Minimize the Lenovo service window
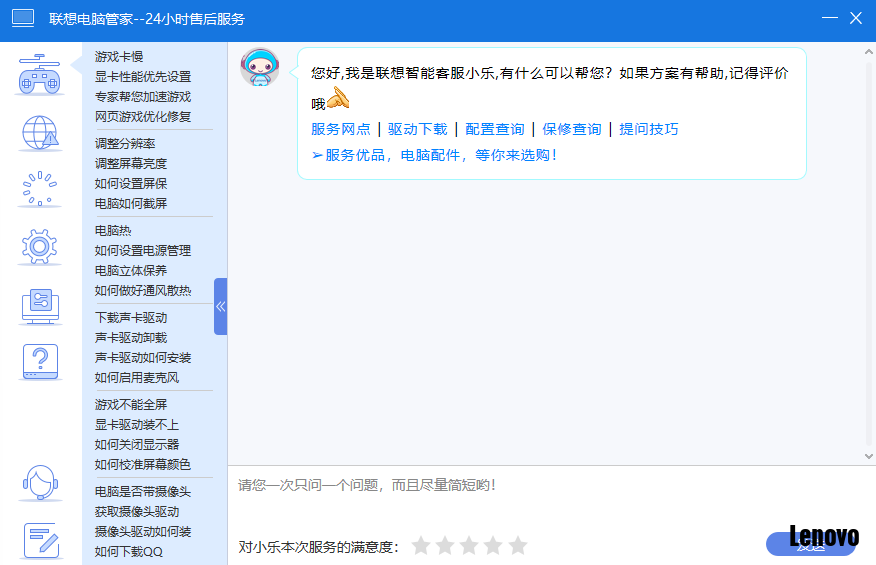 click(830, 18)
